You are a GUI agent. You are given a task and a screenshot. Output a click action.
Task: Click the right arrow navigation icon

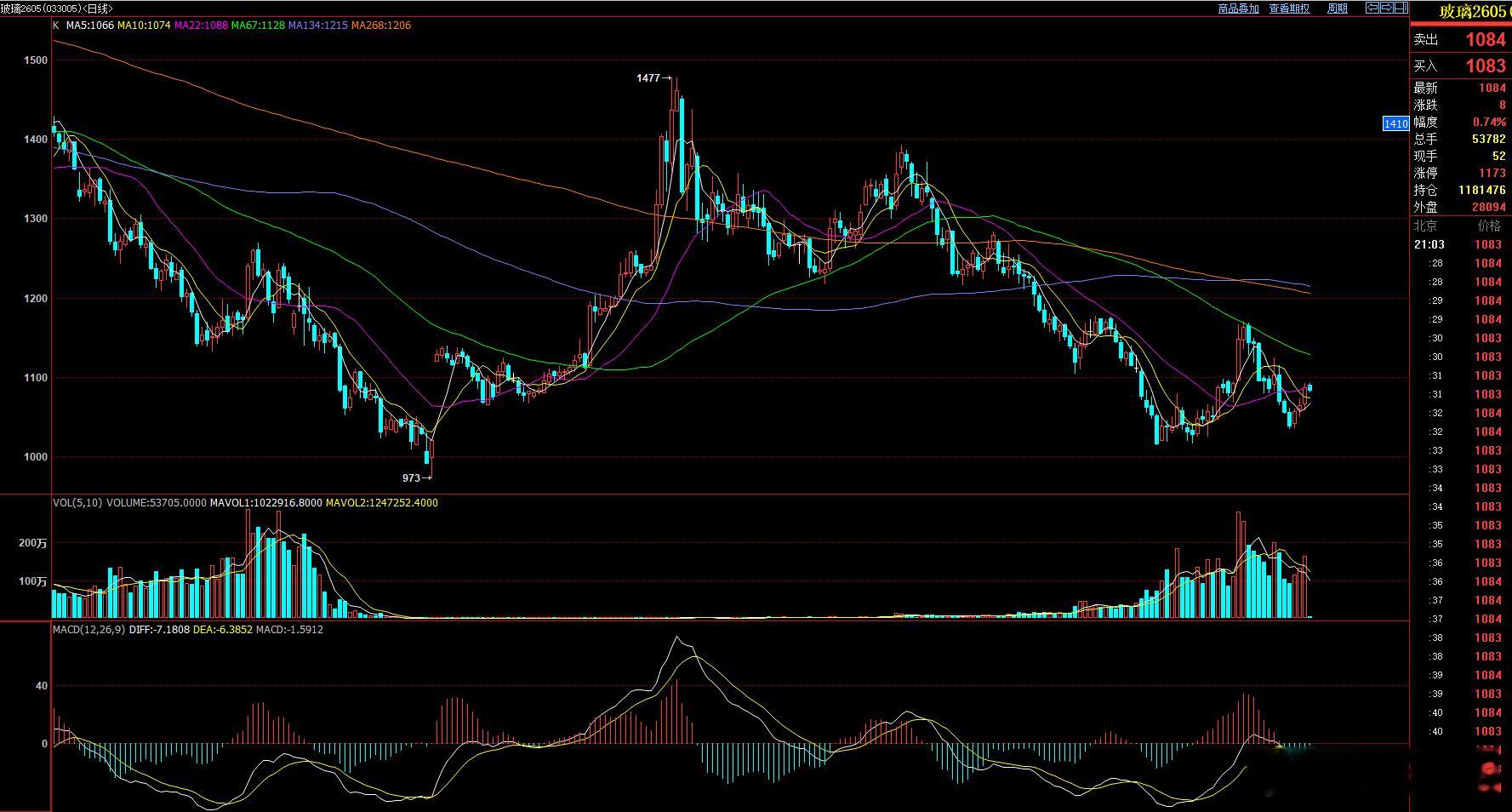tap(1387, 8)
